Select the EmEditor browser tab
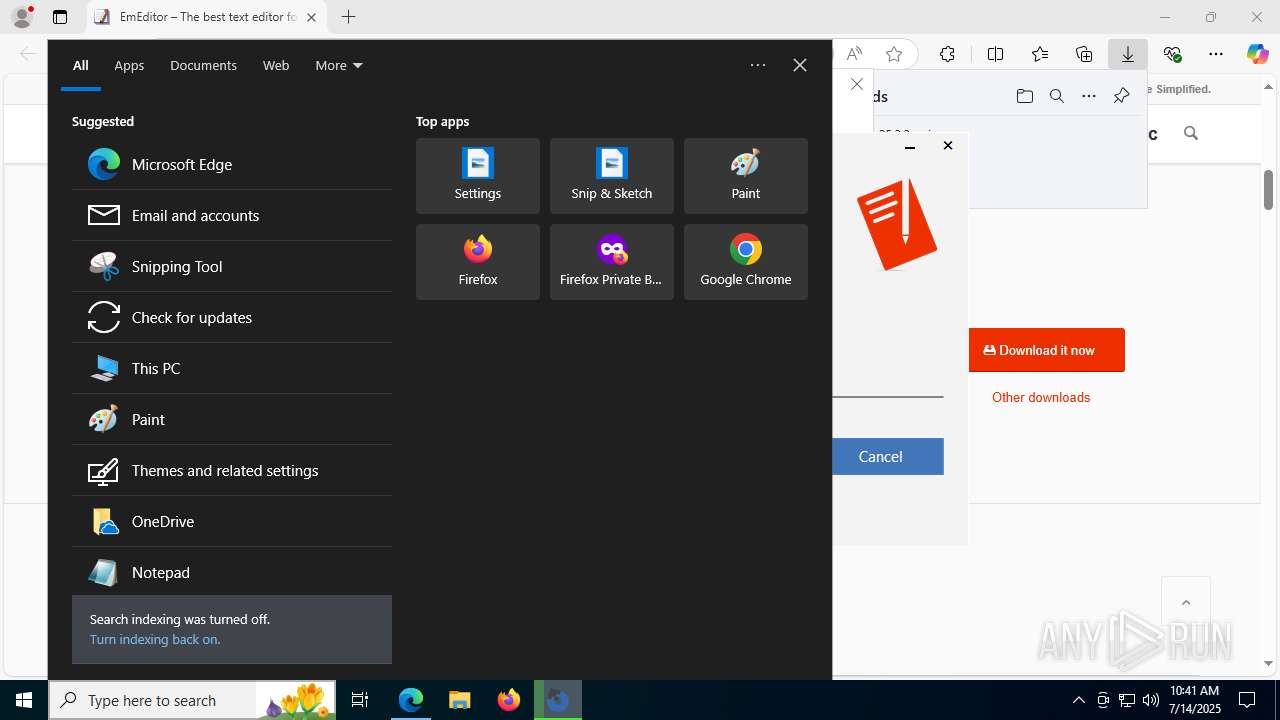Image resolution: width=1280 pixels, height=720 pixels. [206, 17]
